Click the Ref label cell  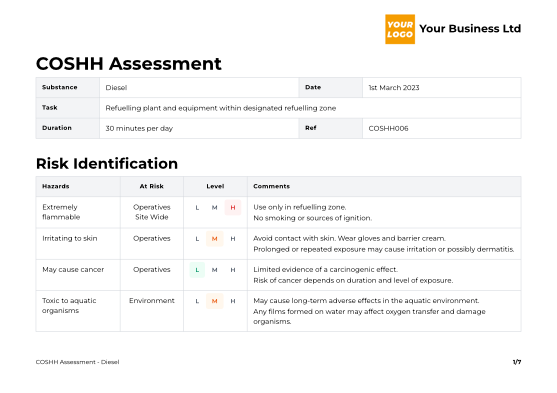(330, 128)
